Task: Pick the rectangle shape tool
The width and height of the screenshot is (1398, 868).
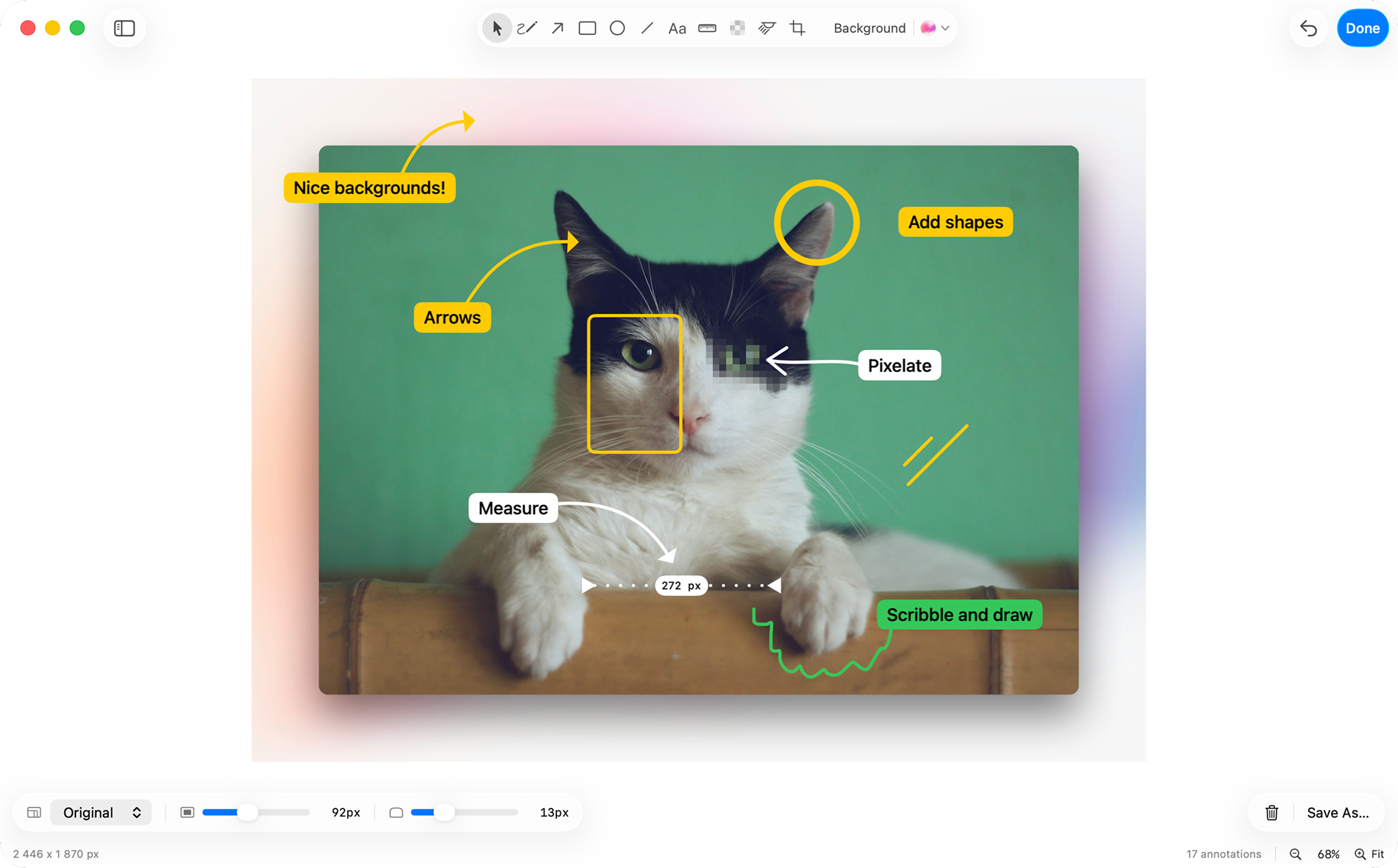Action: (587, 28)
